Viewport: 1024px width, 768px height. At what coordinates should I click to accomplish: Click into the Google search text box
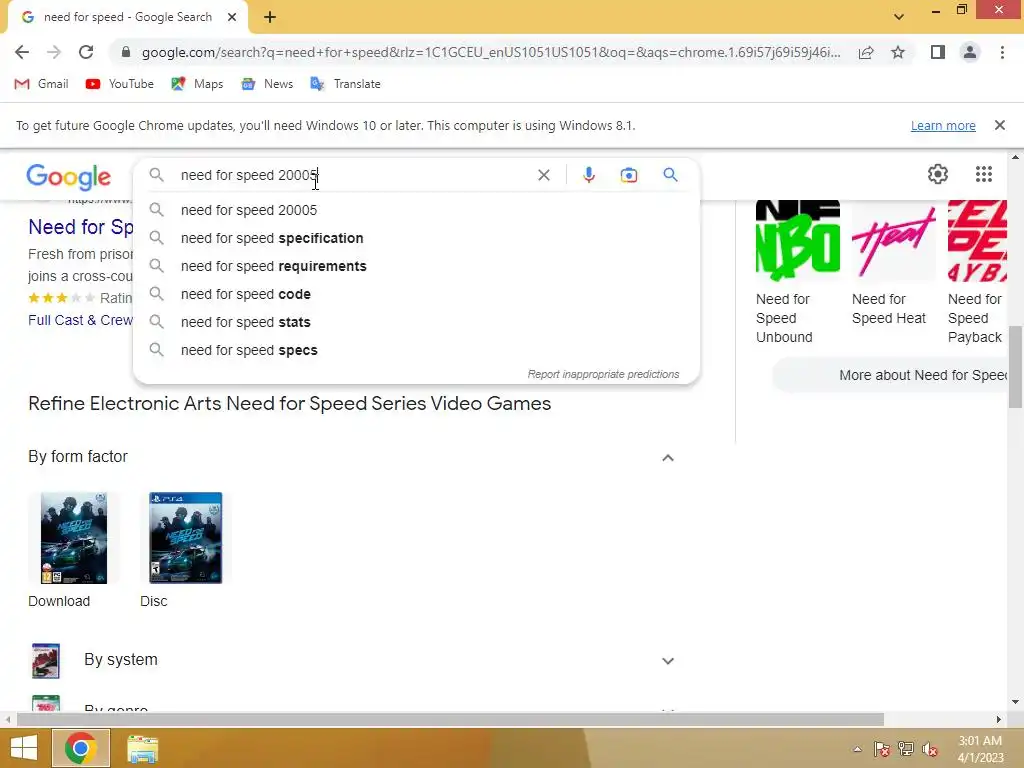353,175
